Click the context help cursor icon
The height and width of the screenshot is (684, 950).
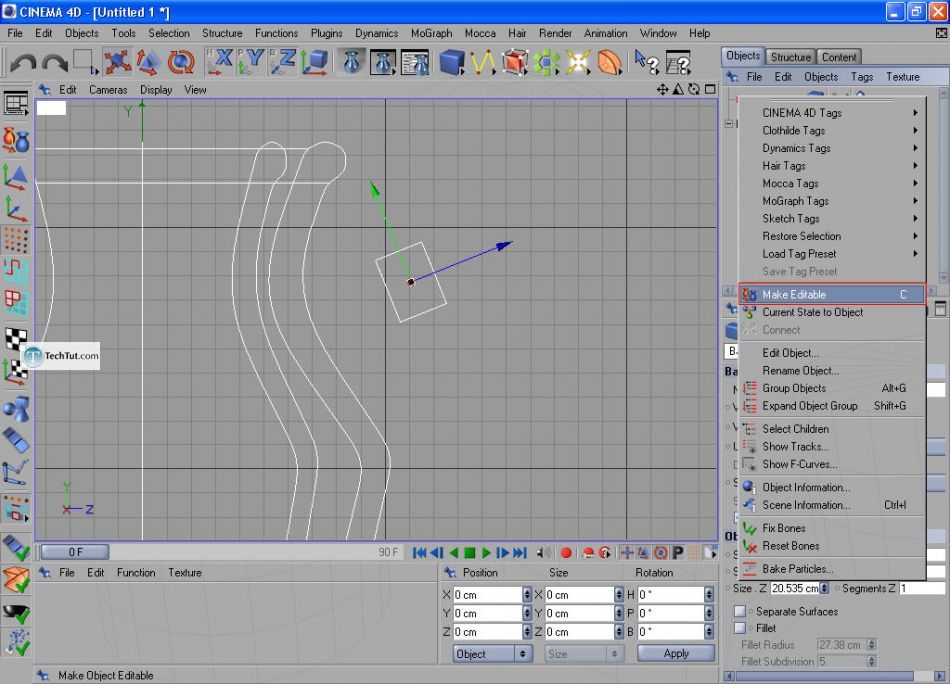tap(646, 62)
